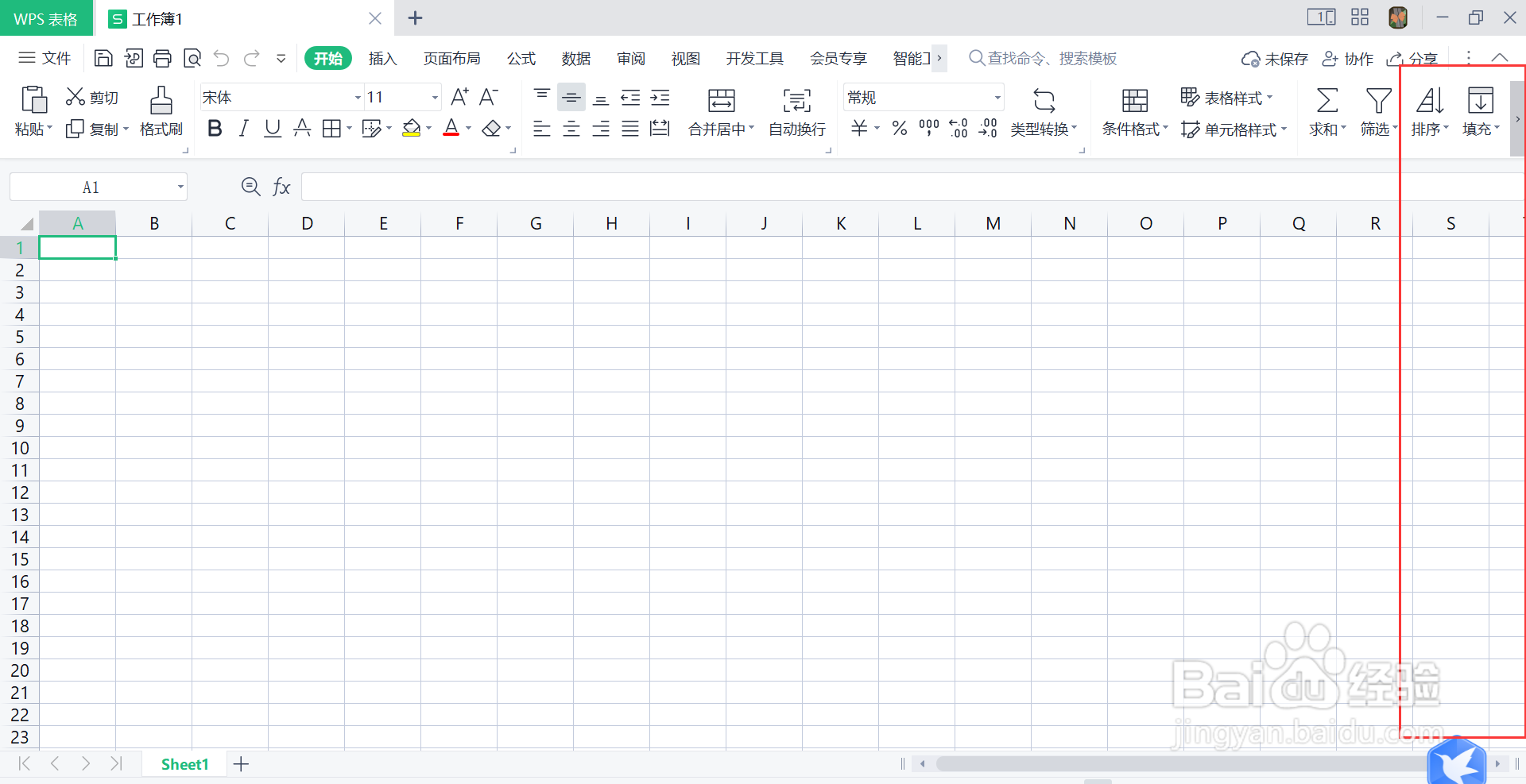Open the 数据 ribbon tab
This screenshot has height=784, width=1526.
click(x=575, y=58)
